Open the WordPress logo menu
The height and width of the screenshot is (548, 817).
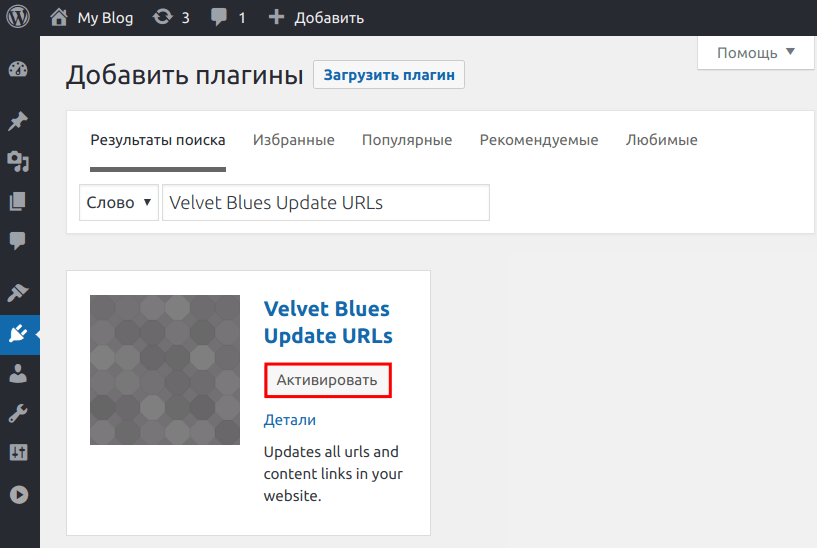point(19,18)
